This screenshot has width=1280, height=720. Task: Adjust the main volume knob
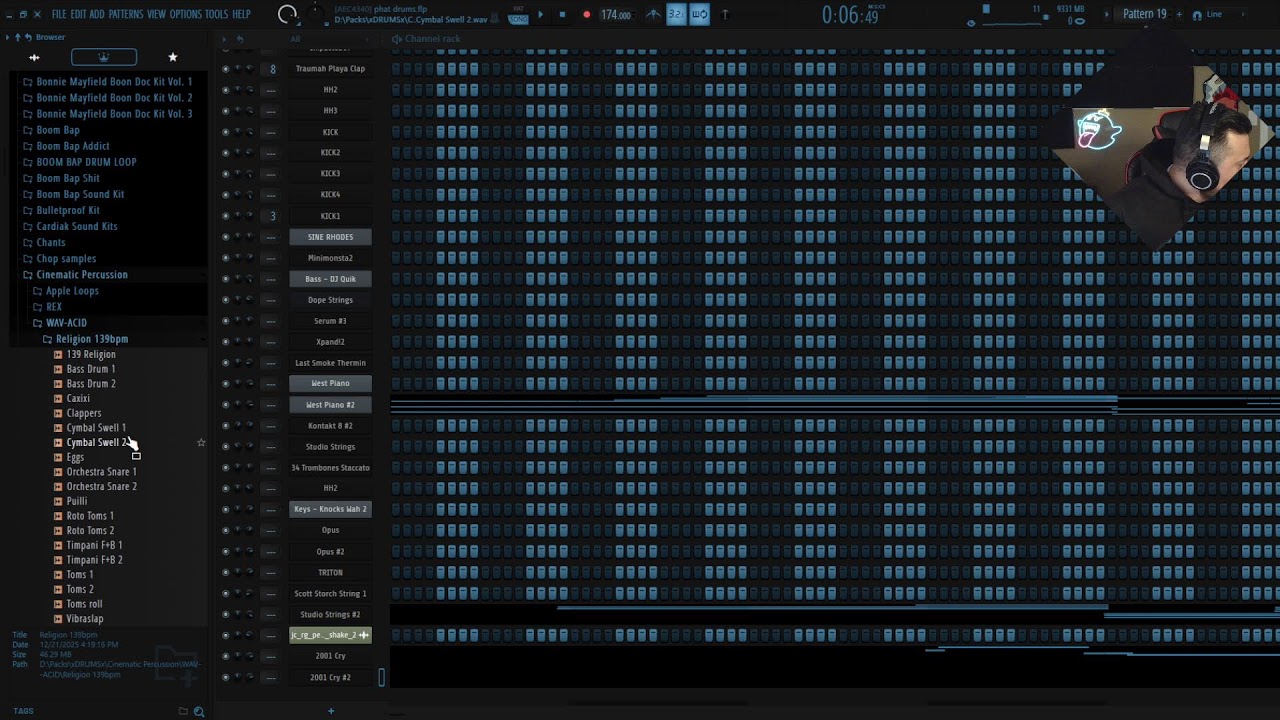click(x=287, y=14)
